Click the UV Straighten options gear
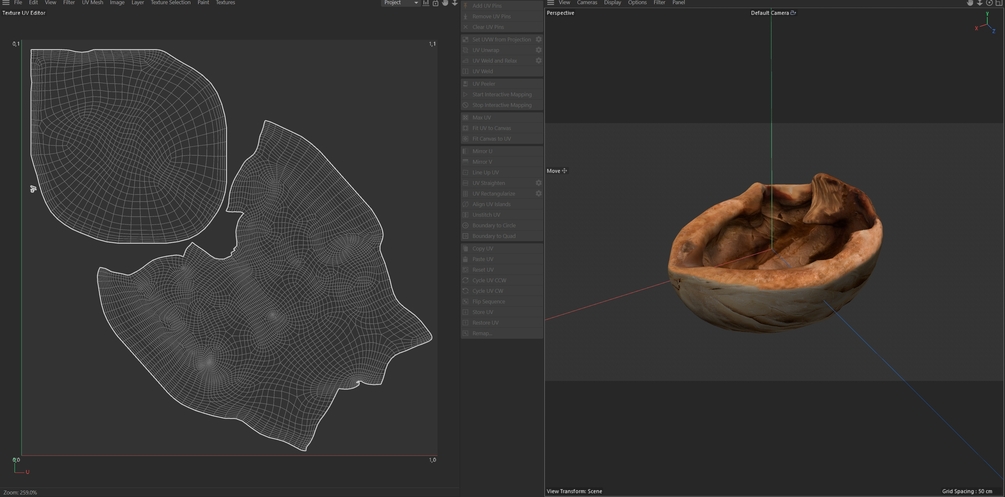 pos(539,183)
